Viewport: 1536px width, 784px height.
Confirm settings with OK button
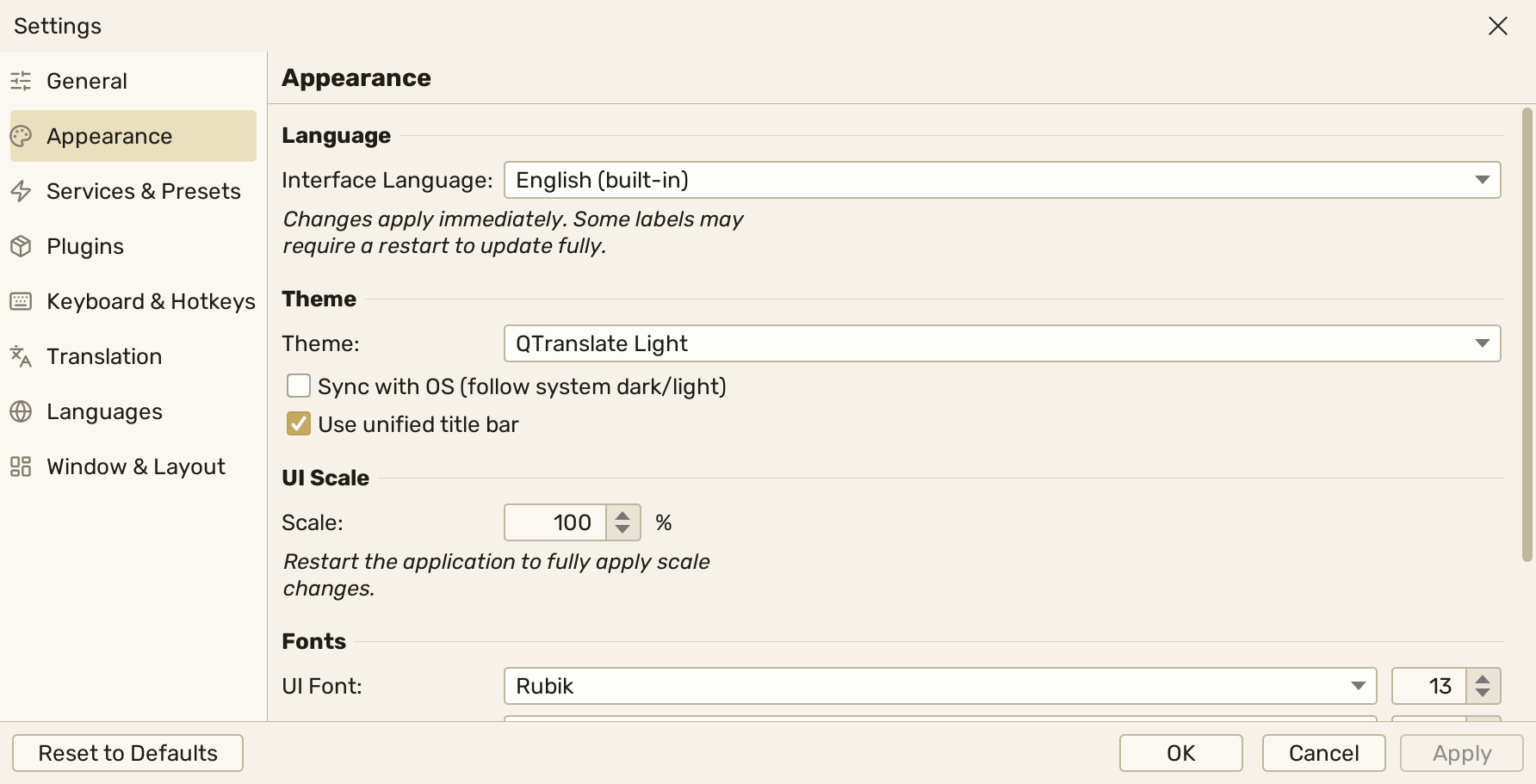coord(1181,753)
